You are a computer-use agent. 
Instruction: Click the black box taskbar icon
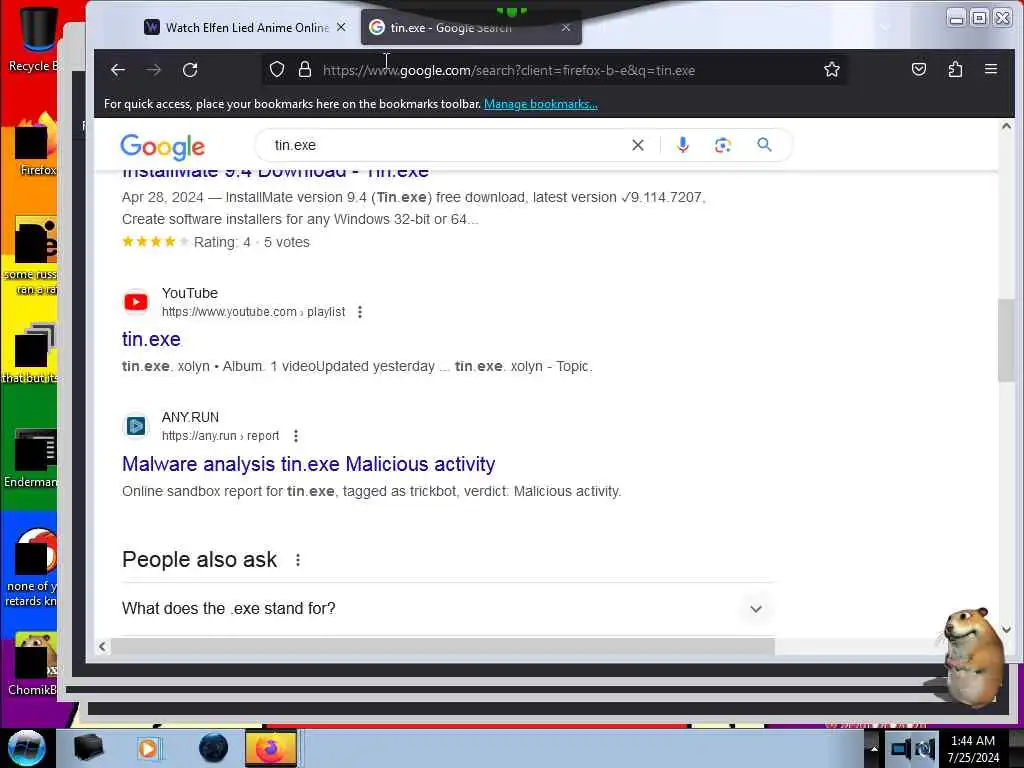point(89,748)
